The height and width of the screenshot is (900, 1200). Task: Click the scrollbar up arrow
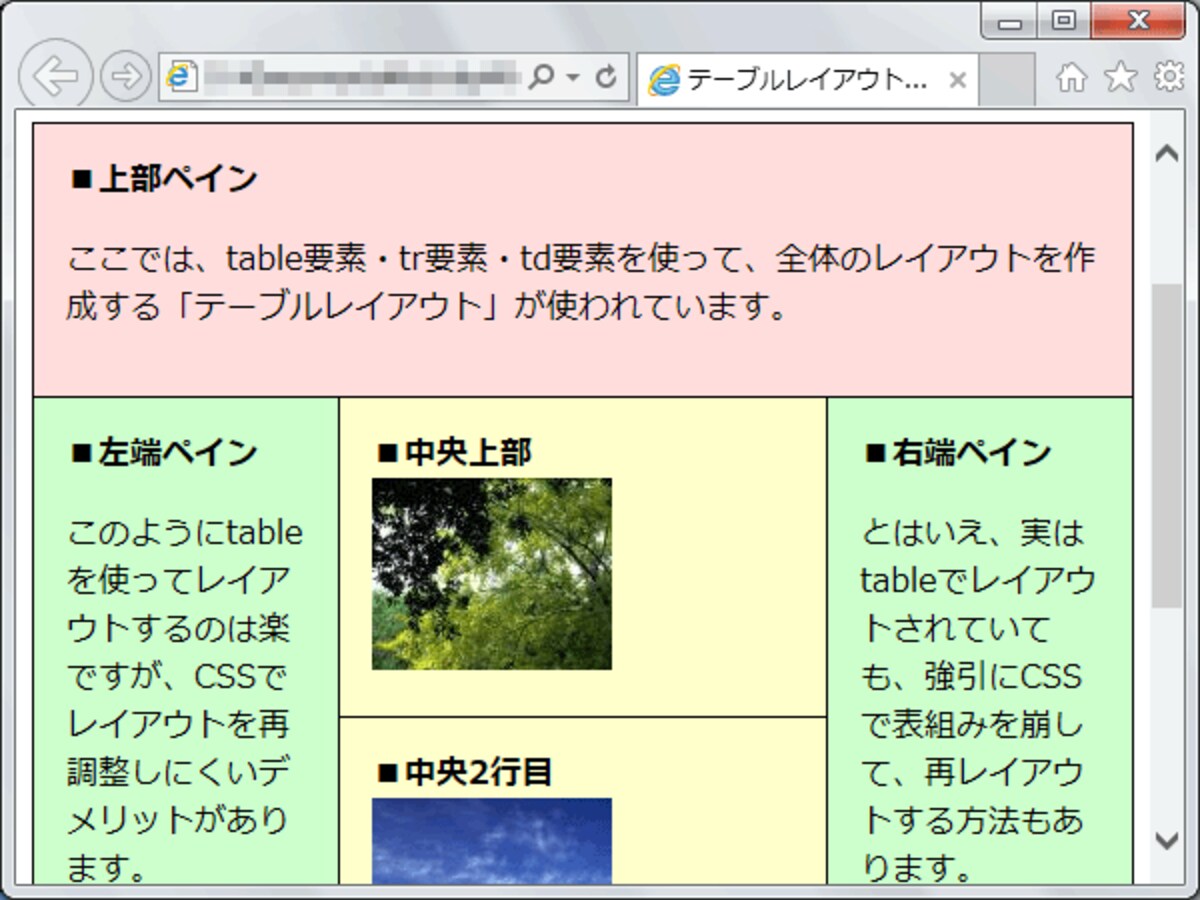click(1167, 153)
